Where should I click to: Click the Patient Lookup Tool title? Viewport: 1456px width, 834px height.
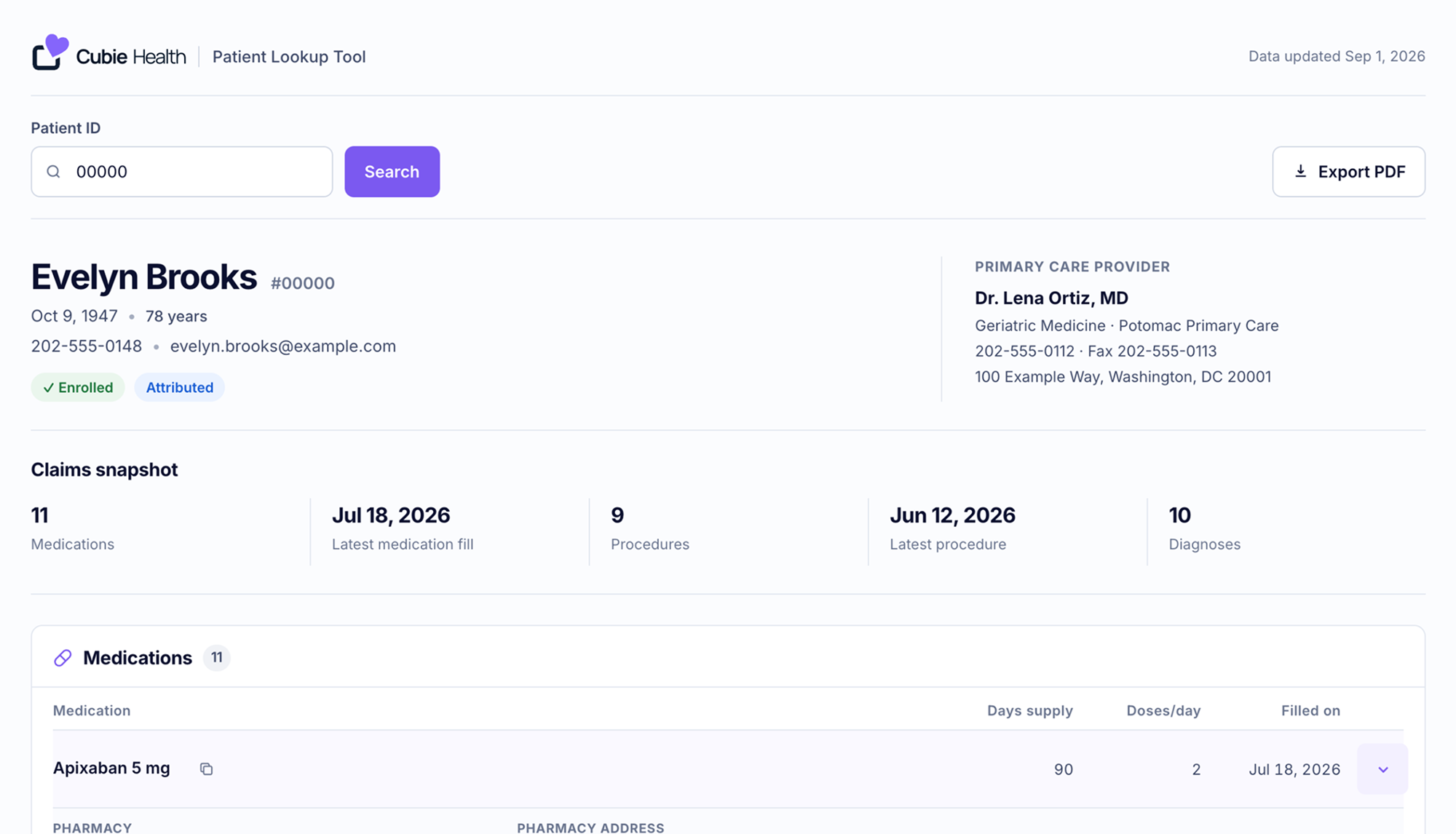(x=289, y=57)
